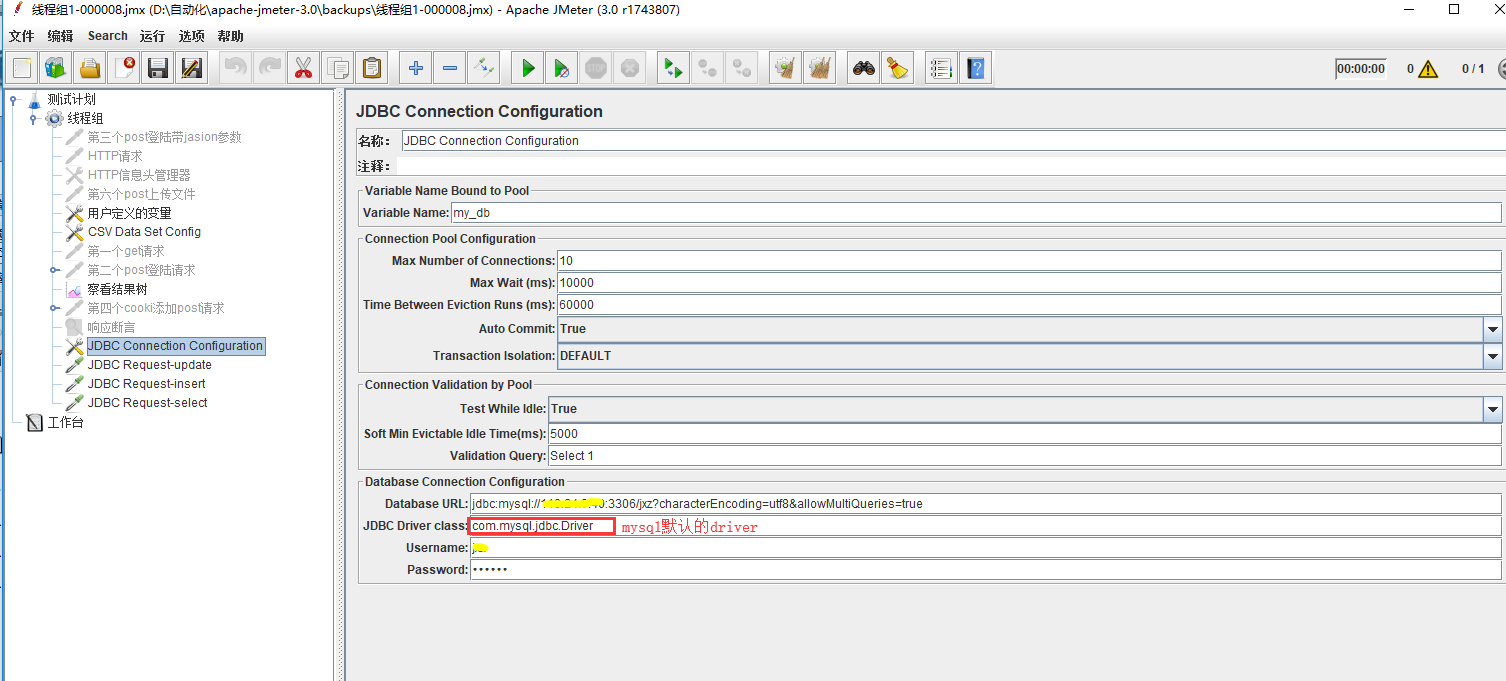This screenshot has height=681, width=1506.
Task: Select JDBC Request-insert in the tree
Action: (146, 384)
